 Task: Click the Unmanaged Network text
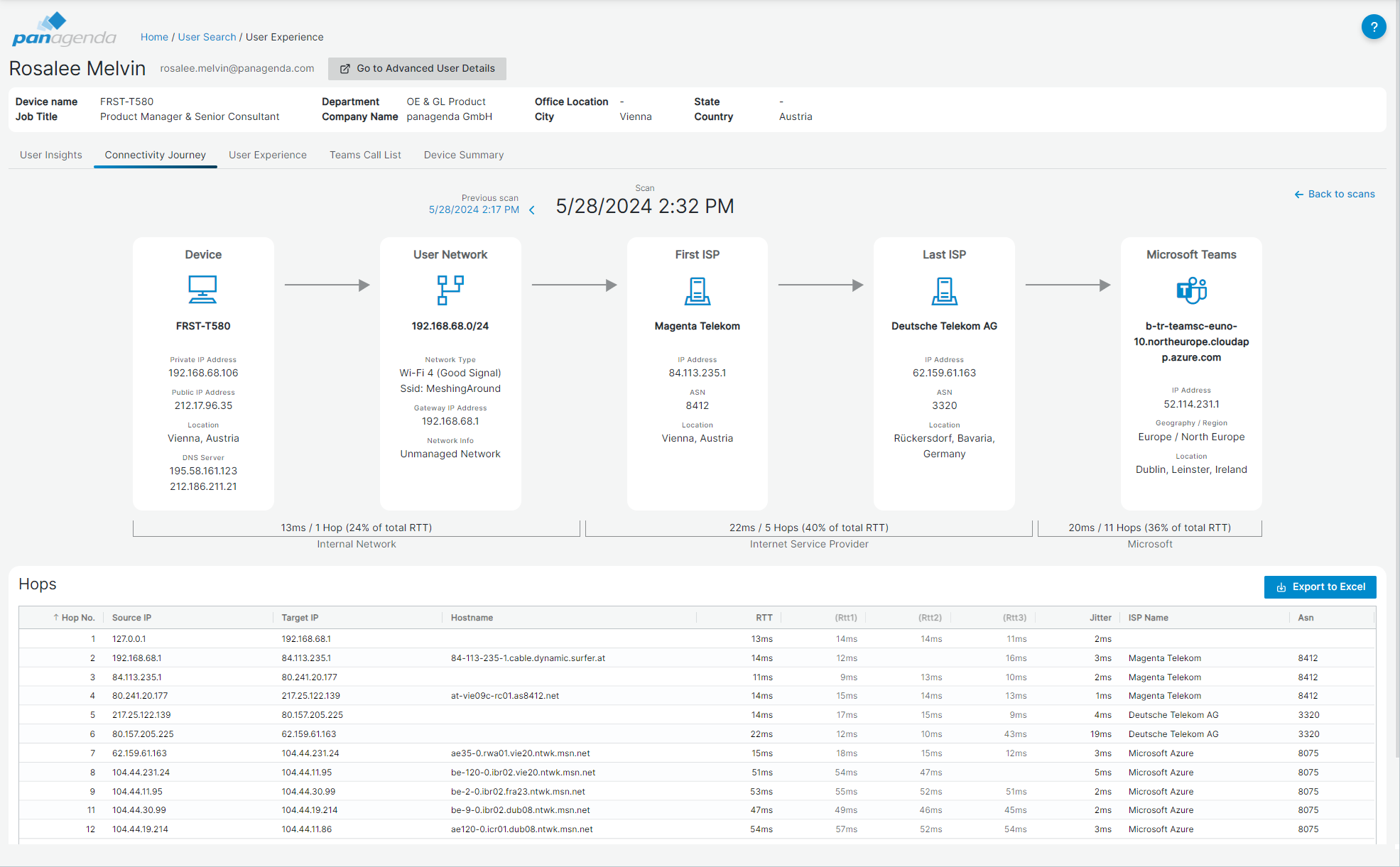click(x=450, y=454)
